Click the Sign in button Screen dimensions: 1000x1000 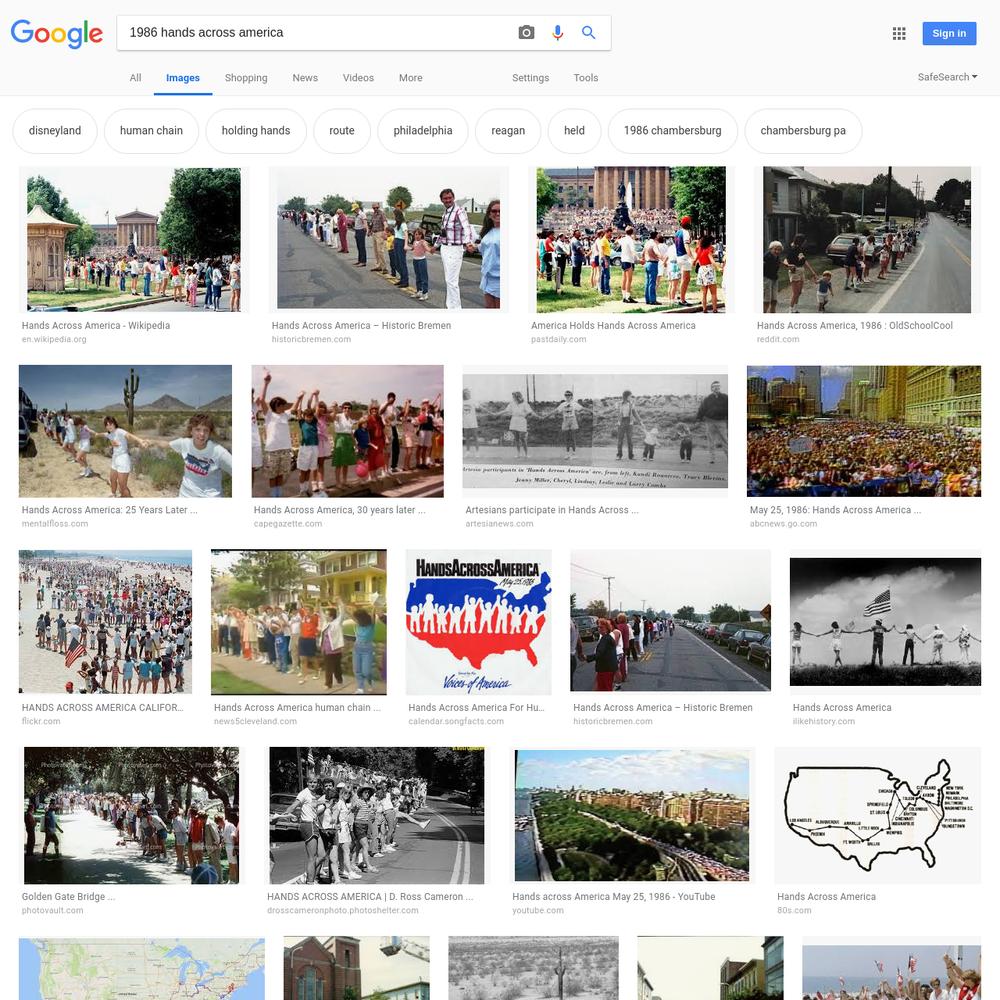coord(949,33)
